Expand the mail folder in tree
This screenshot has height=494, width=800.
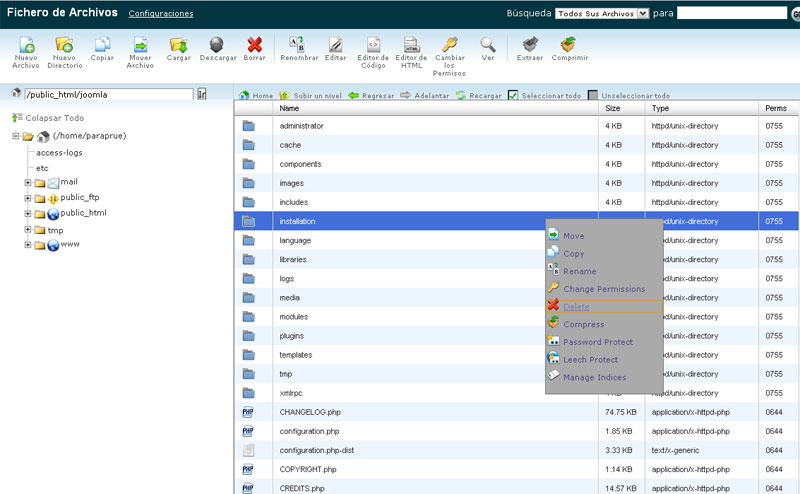coord(28,183)
